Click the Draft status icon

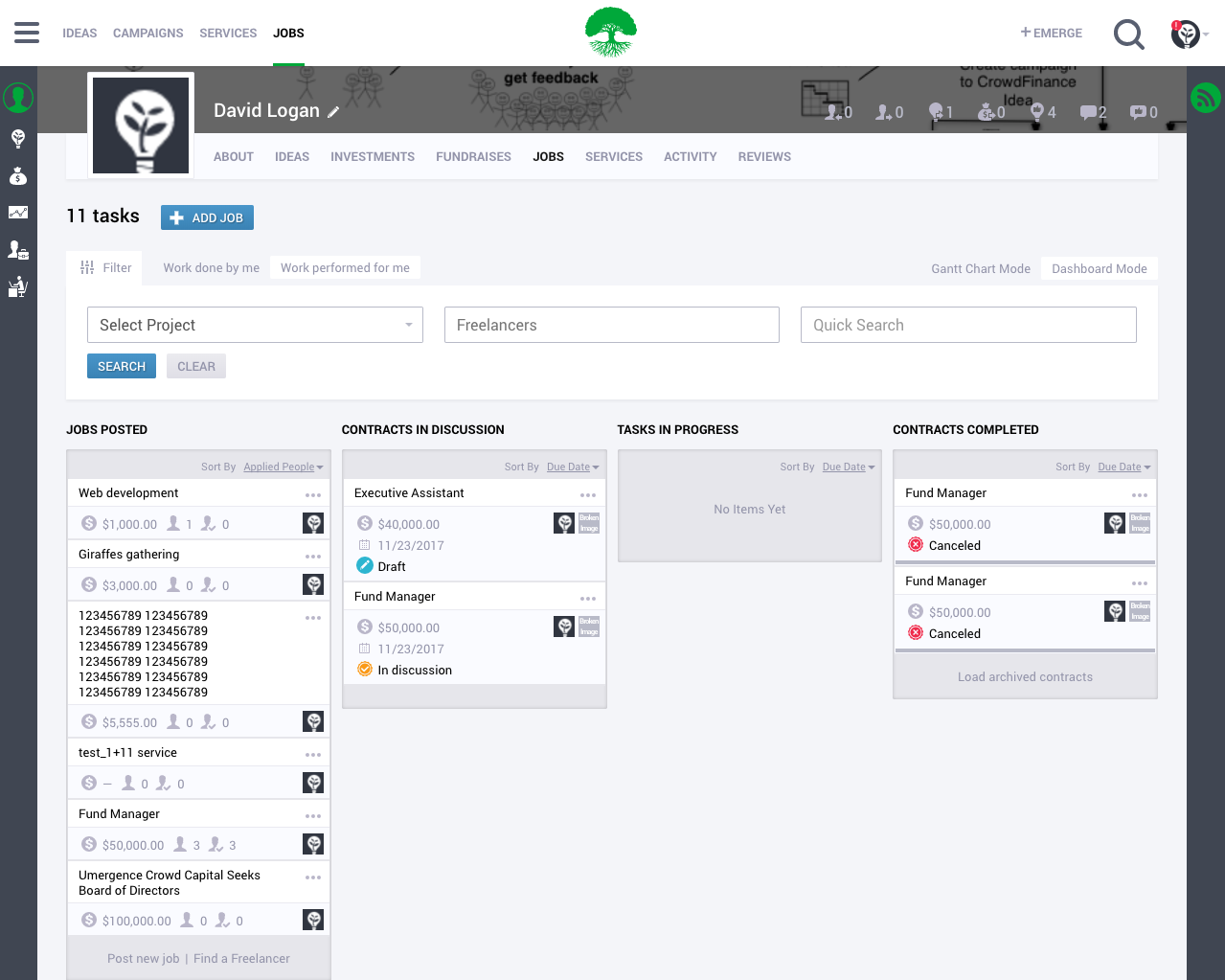coord(365,565)
